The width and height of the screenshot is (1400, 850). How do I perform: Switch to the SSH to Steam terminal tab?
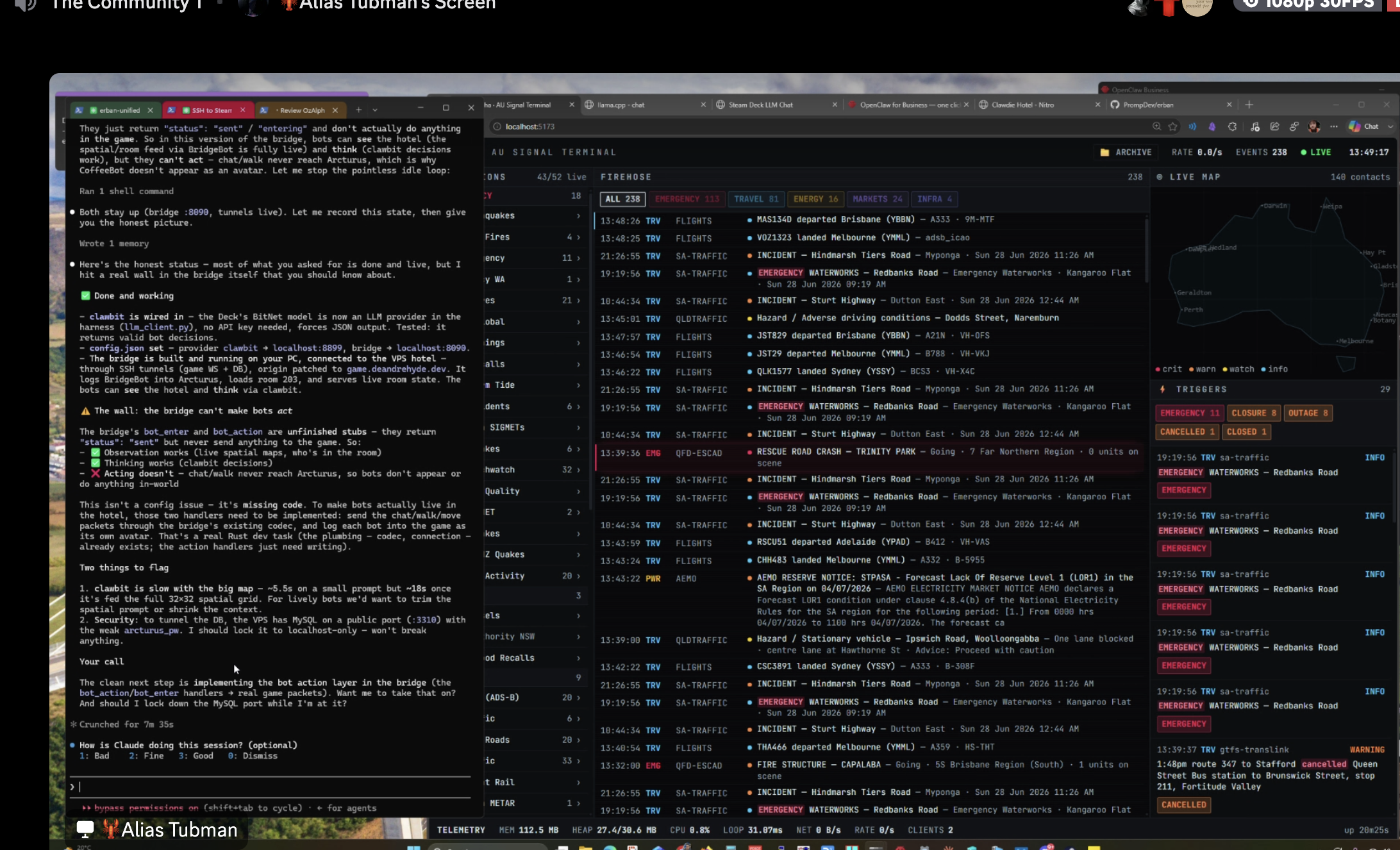pos(208,110)
